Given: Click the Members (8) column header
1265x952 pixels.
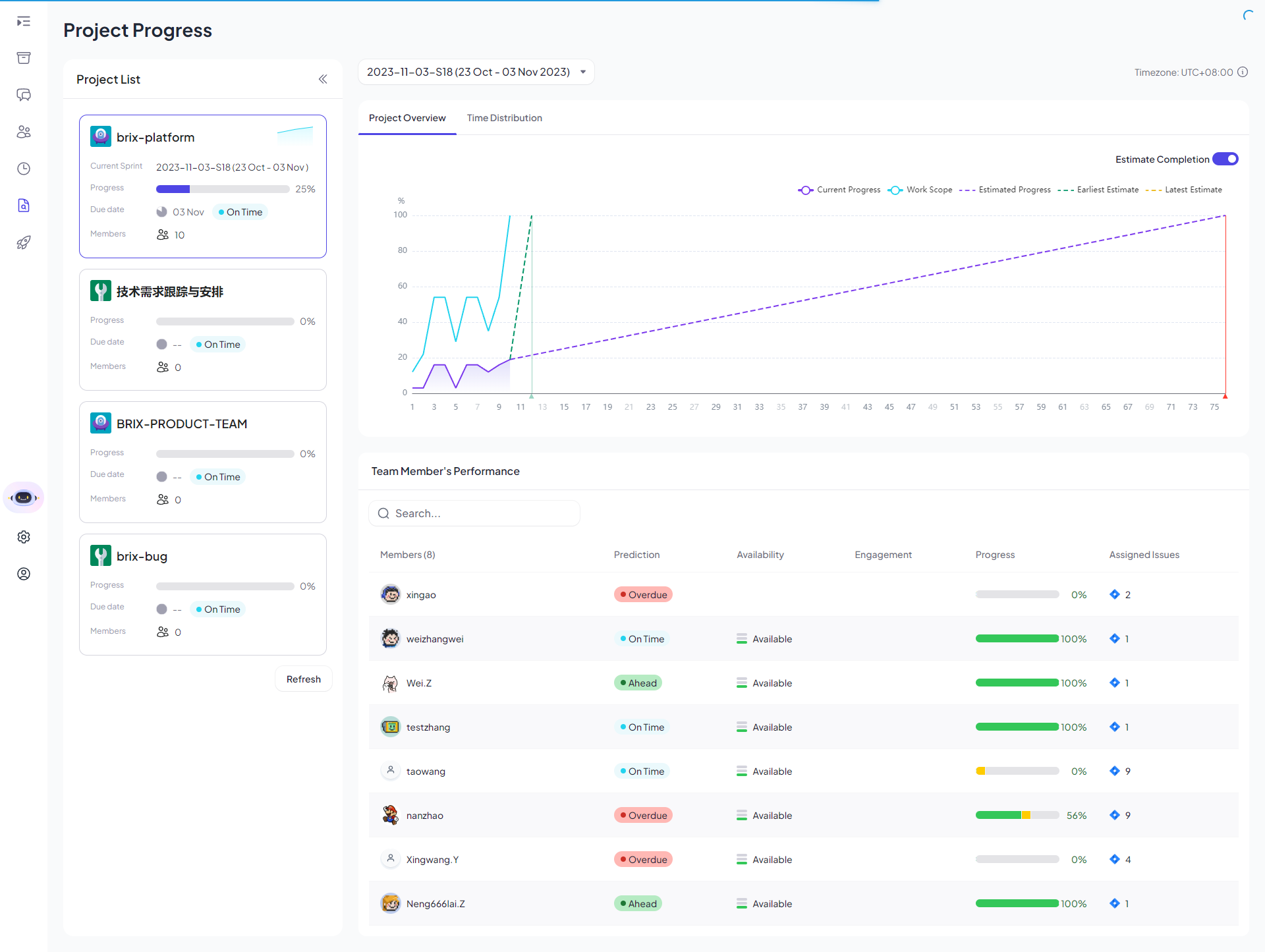Looking at the screenshot, I should pyautogui.click(x=408, y=555).
